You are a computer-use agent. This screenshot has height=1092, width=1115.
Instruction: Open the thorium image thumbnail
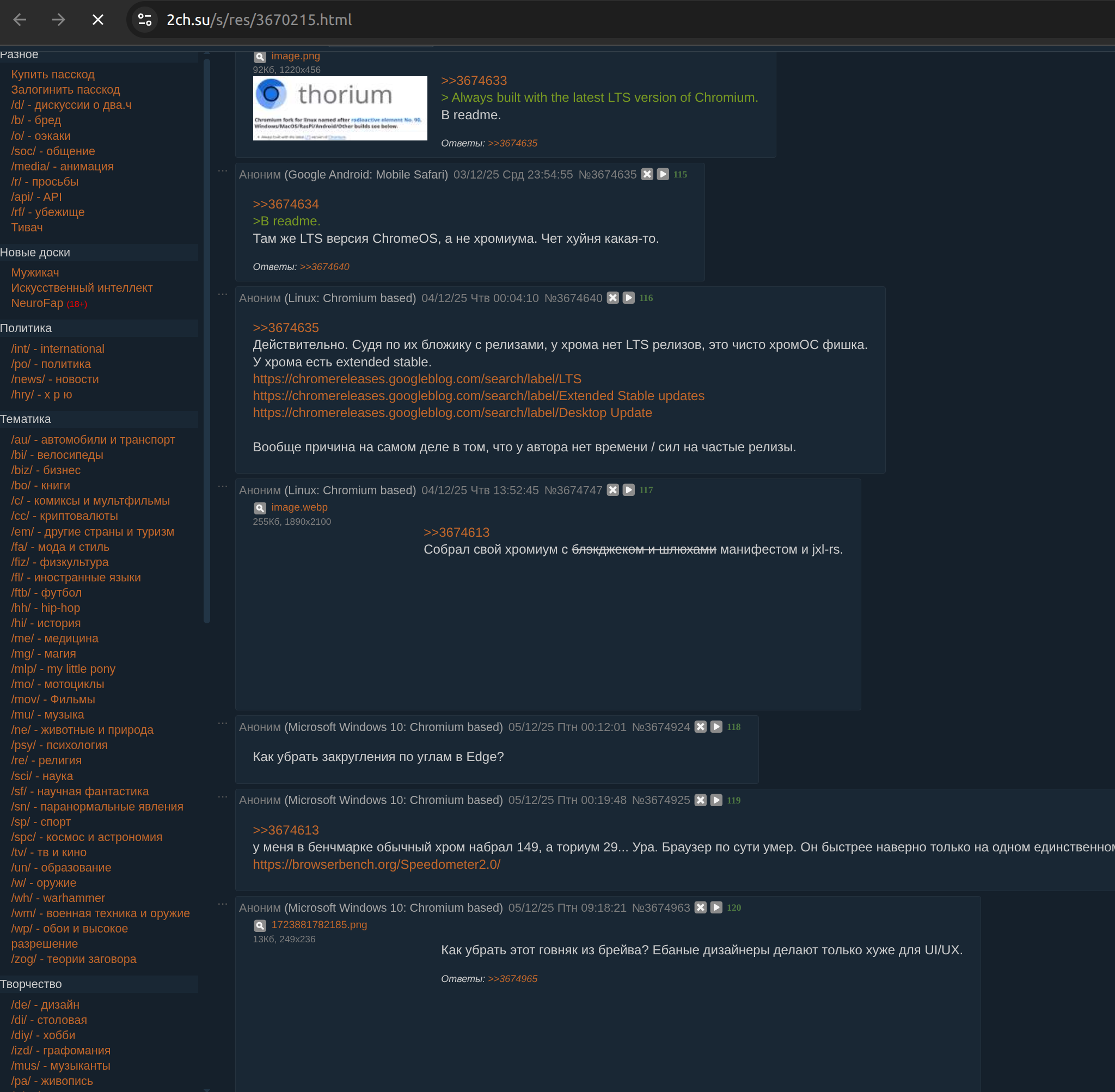click(x=340, y=108)
